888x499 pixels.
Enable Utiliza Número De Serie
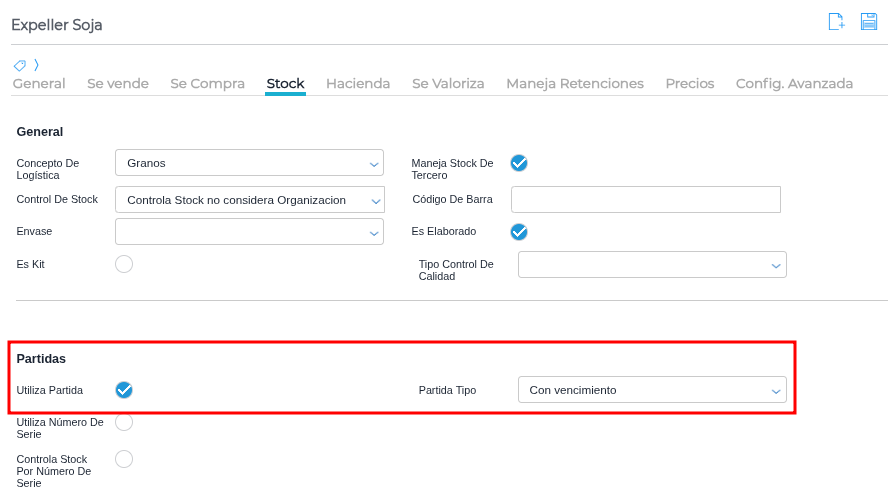124,422
